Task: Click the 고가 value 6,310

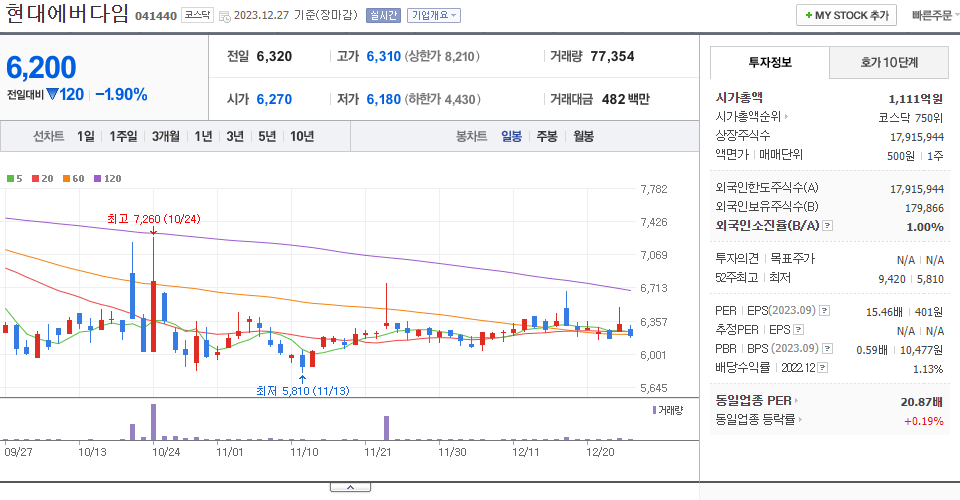Action: point(383,56)
